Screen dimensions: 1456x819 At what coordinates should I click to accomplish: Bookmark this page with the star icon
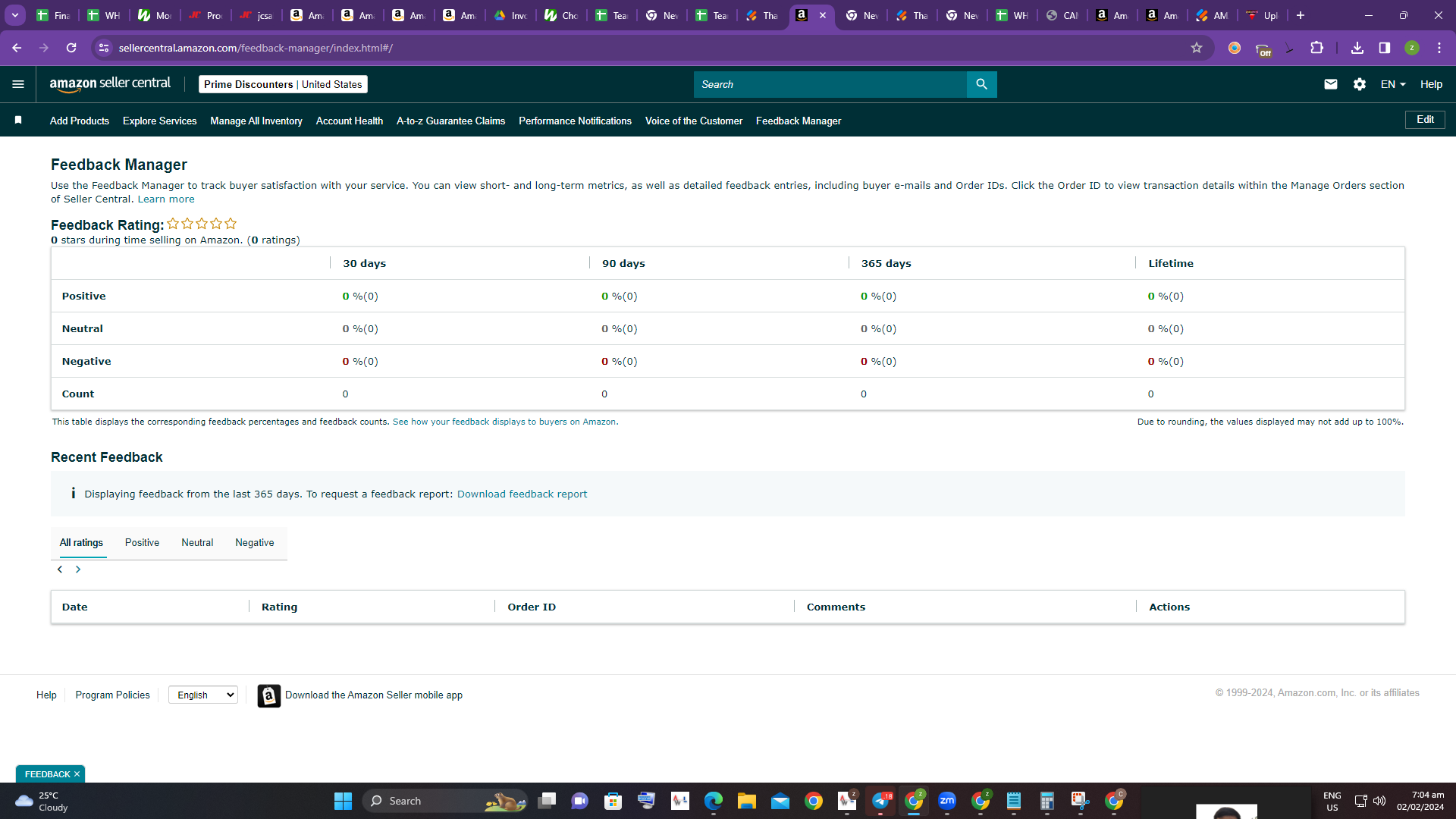pos(1197,48)
